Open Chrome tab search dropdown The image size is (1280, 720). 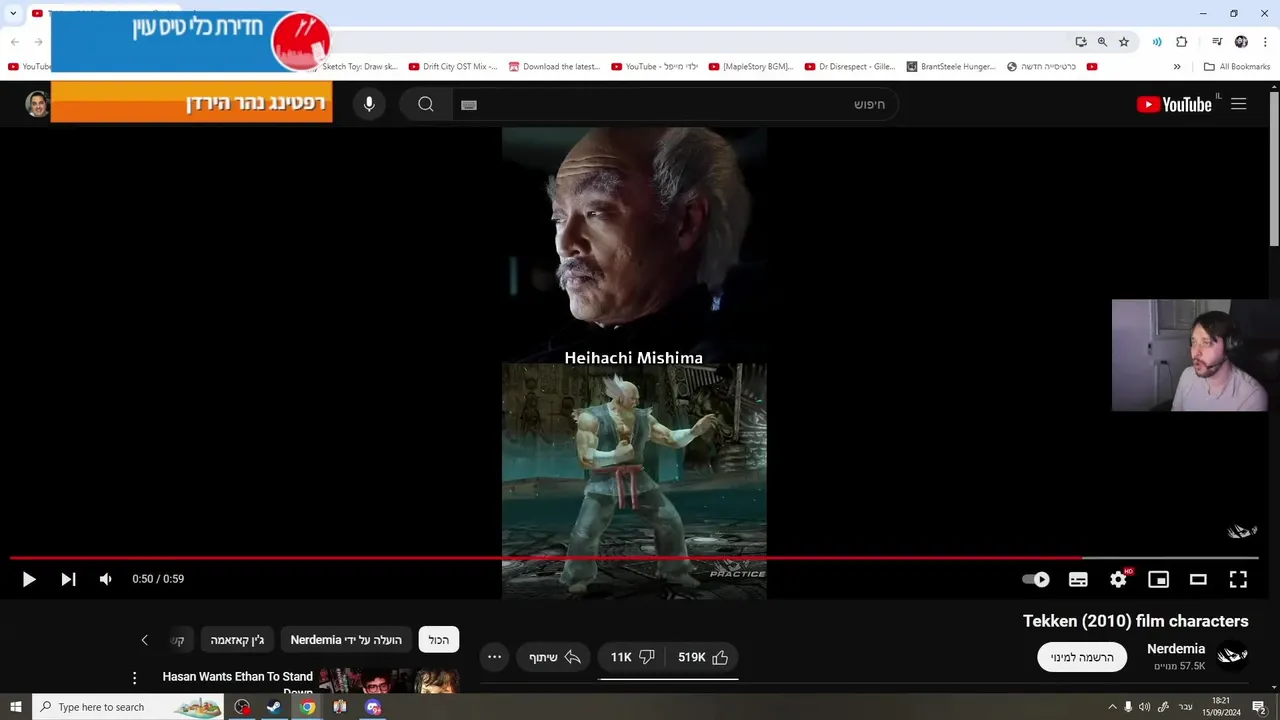[13, 14]
